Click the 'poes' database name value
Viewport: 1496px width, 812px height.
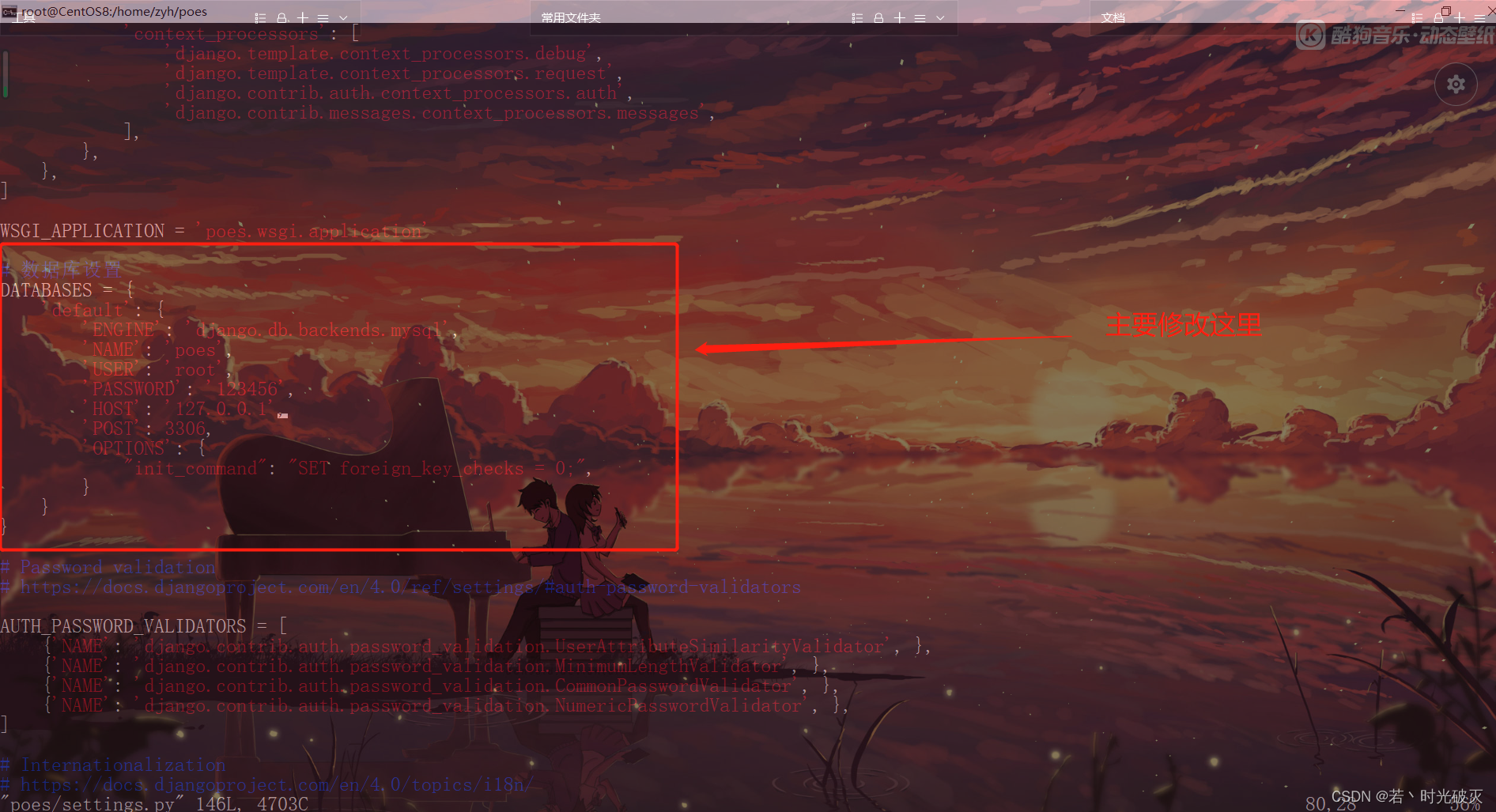[x=195, y=349]
